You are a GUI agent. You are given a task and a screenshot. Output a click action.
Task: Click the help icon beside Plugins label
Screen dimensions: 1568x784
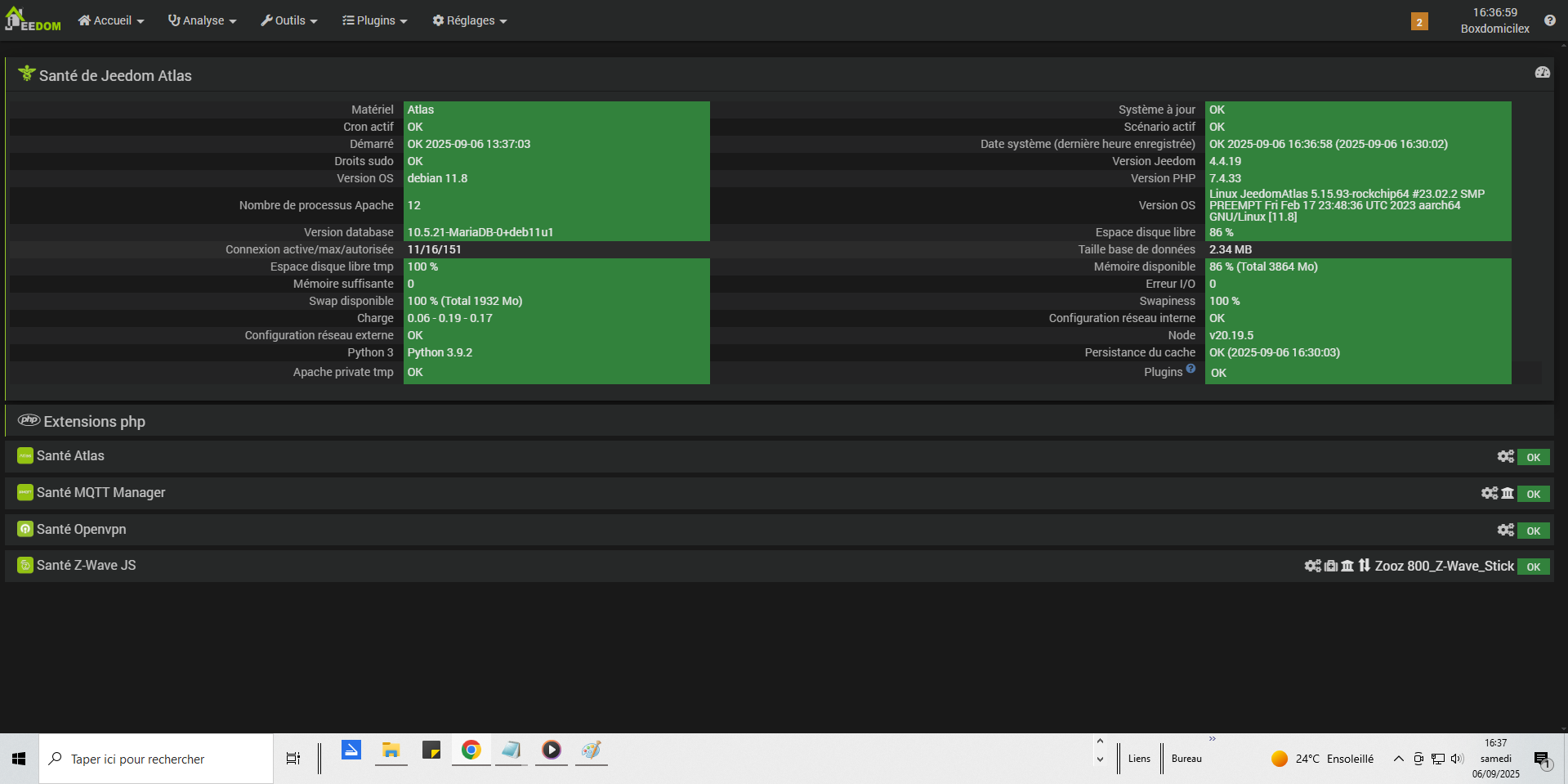pyautogui.click(x=1191, y=369)
